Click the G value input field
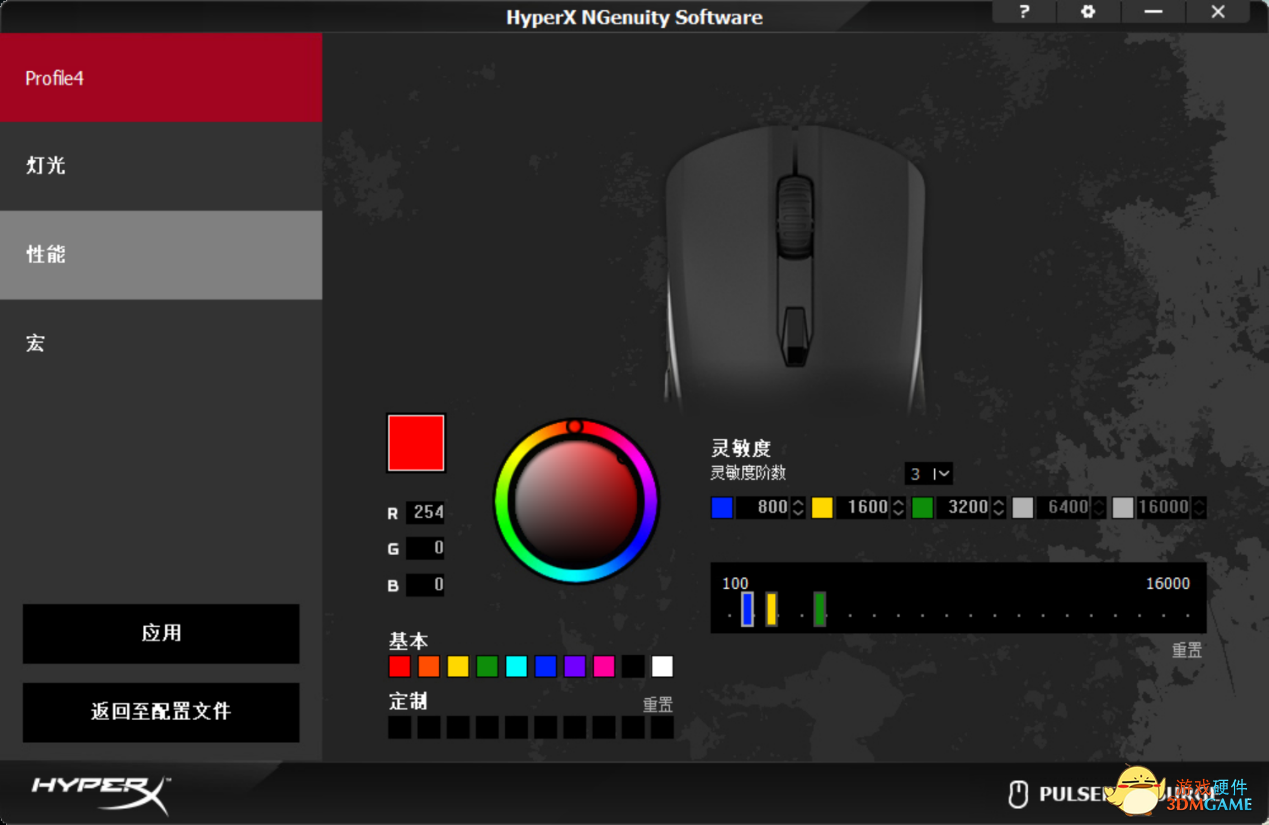1269x825 pixels. 425,548
